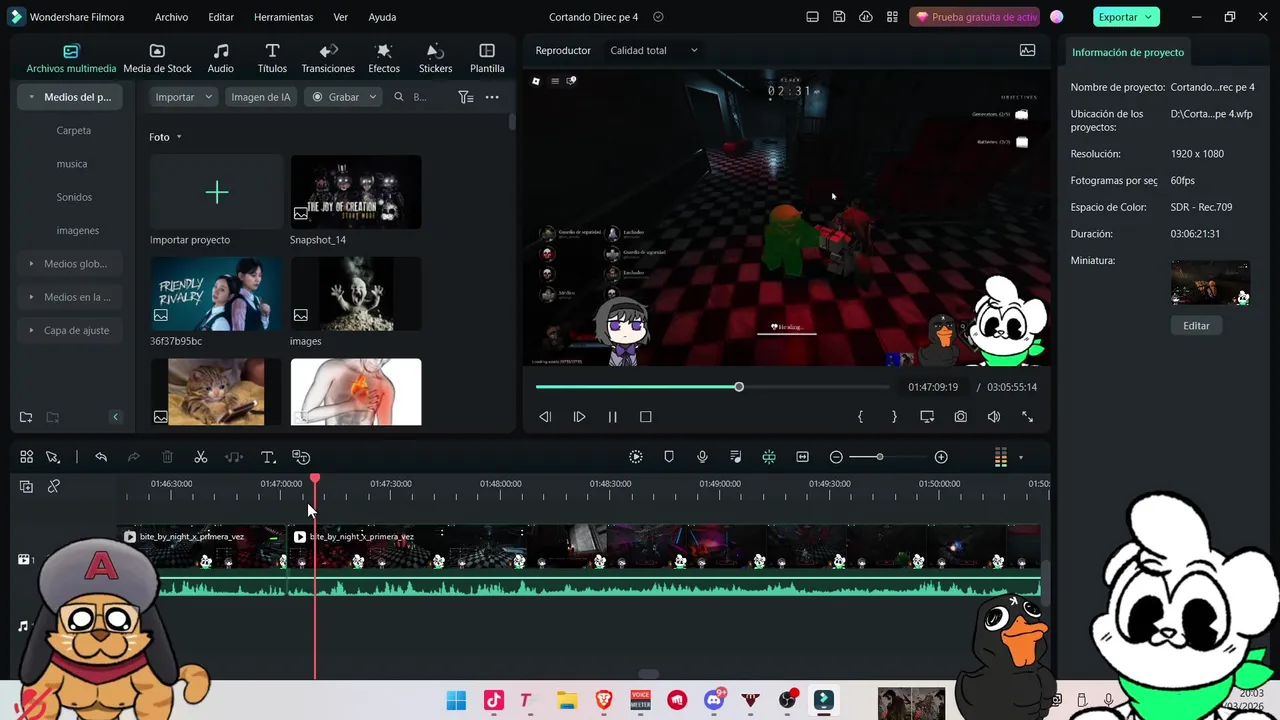Set the mark out point
The height and width of the screenshot is (720, 1280).
point(894,417)
